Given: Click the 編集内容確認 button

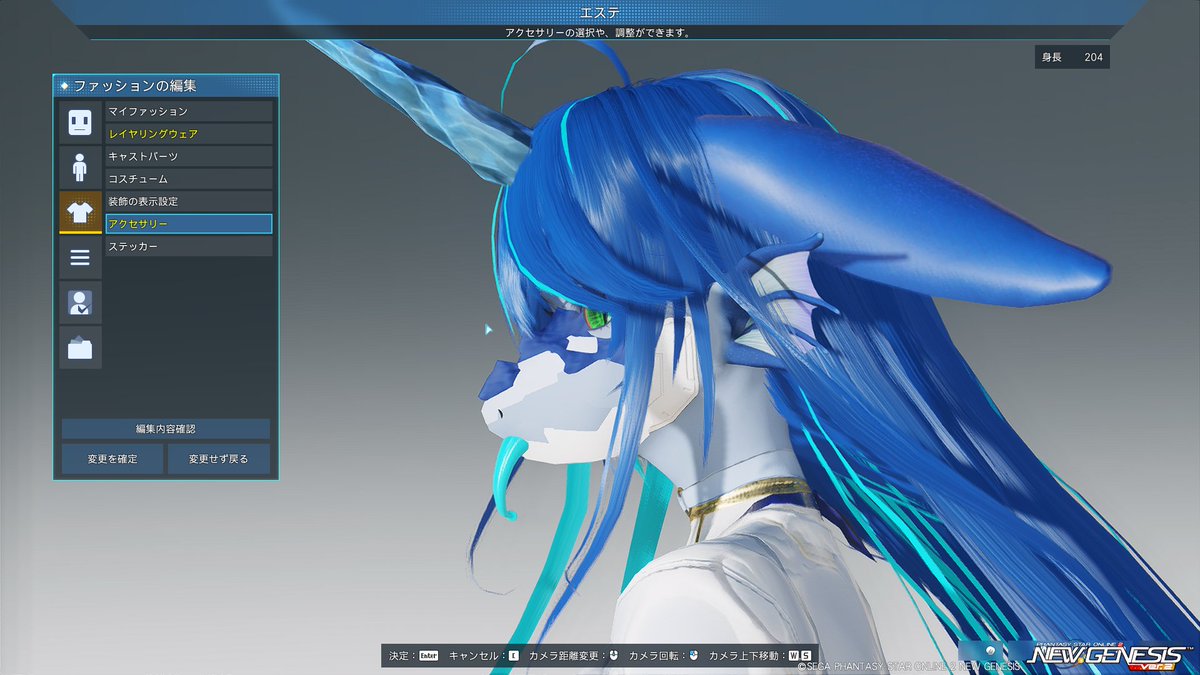Looking at the screenshot, I should (166, 429).
